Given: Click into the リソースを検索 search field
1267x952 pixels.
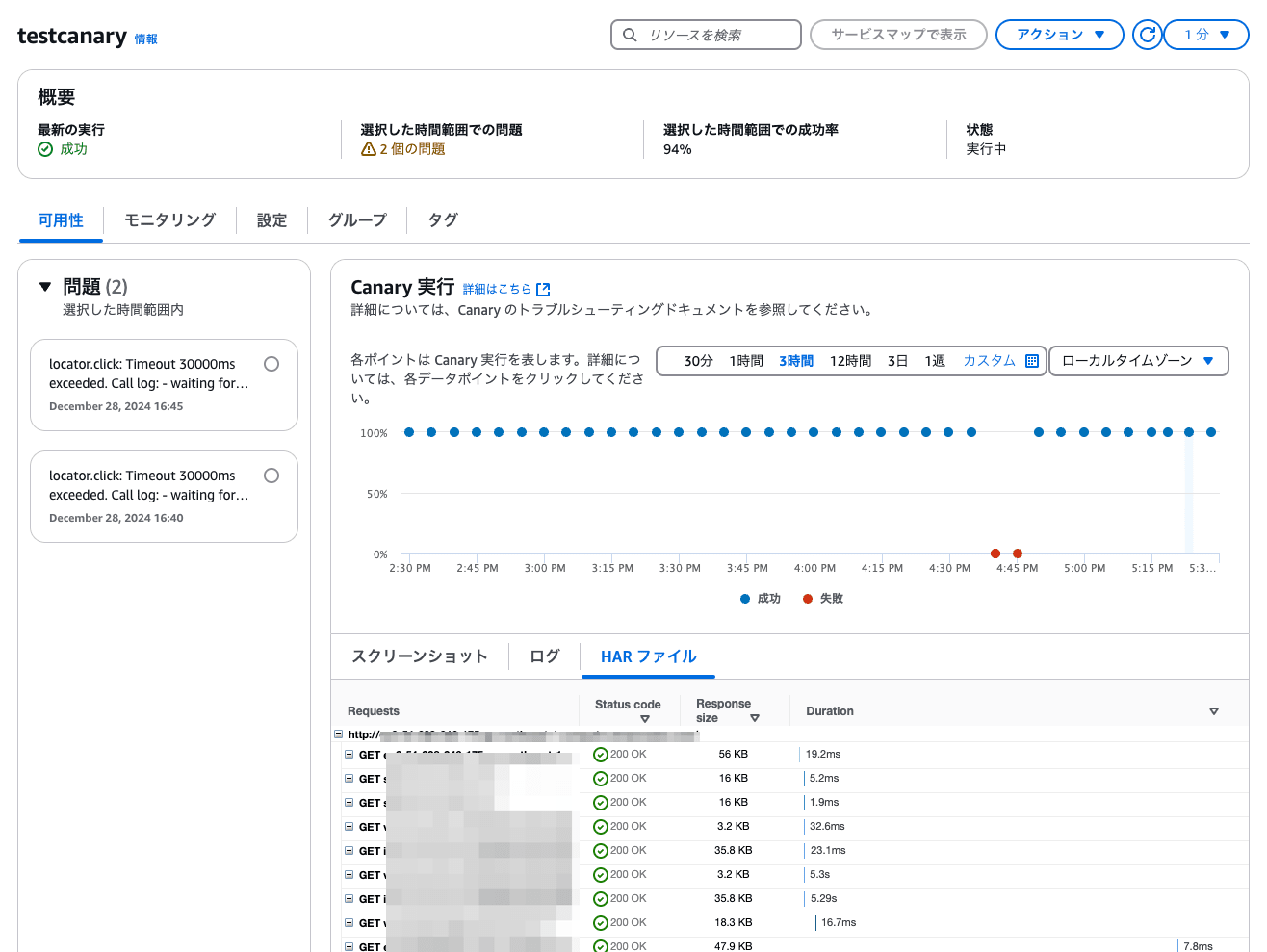Looking at the screenshot, I should click(706, 35).
